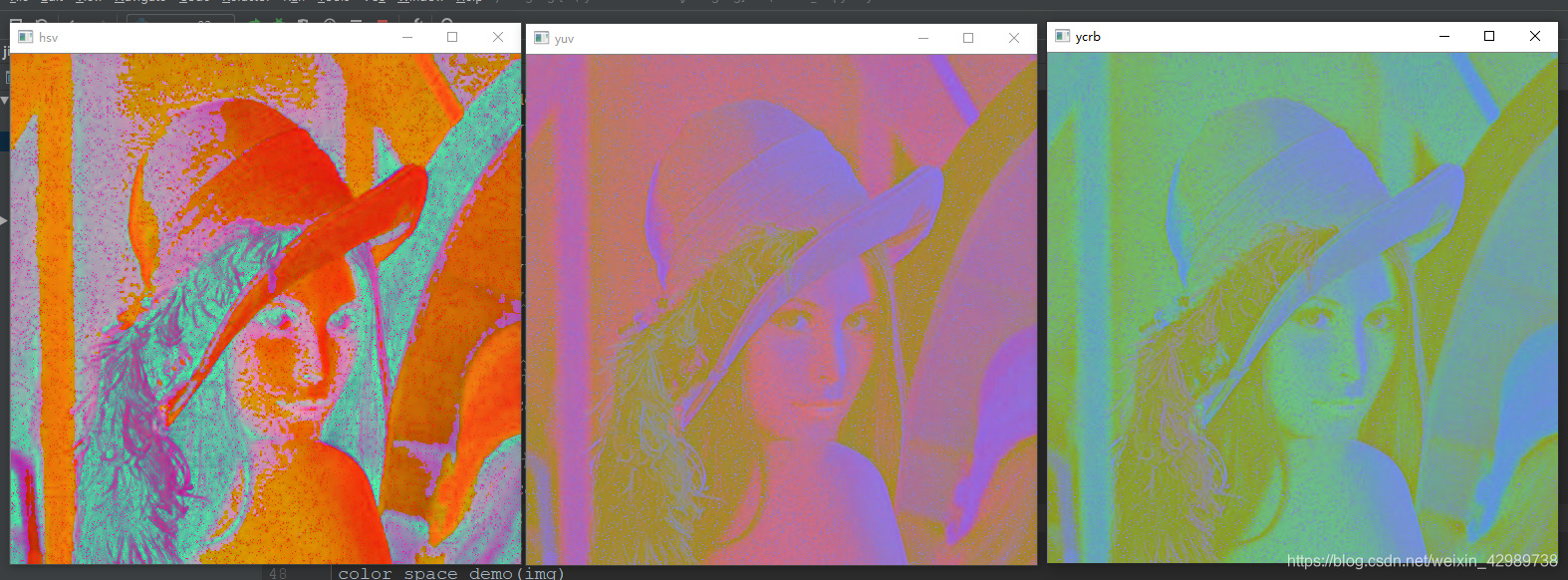Image resolution: width=1568 pixels, height=580 pixels.
Task: Click the image inside the hsv window
Action: [266, 309]
